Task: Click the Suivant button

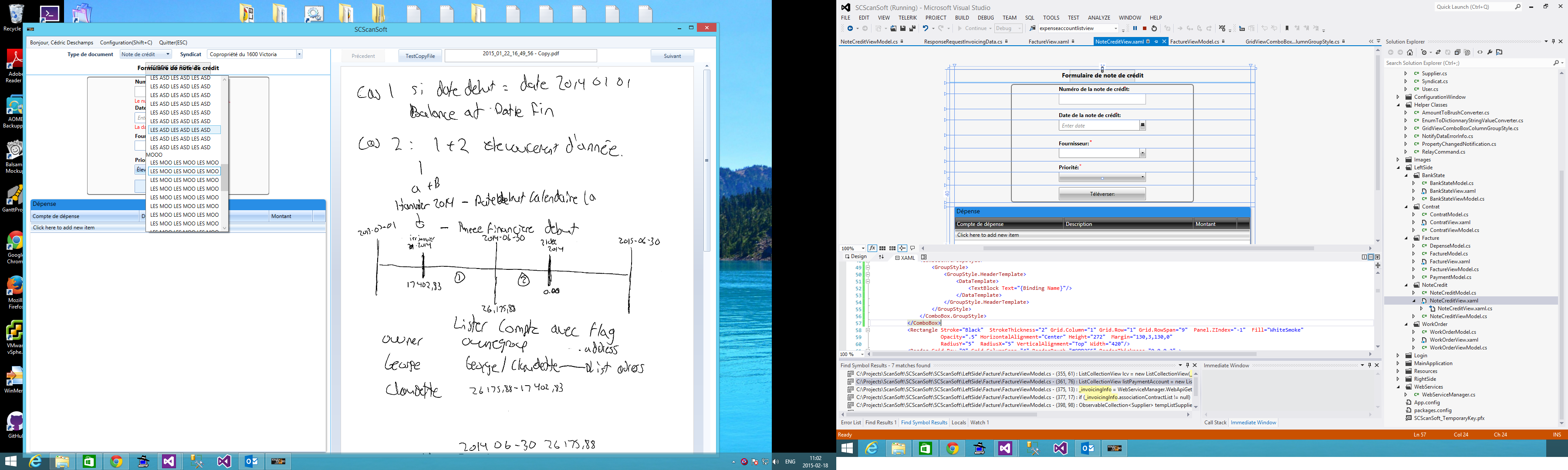Action: (672, 56)
